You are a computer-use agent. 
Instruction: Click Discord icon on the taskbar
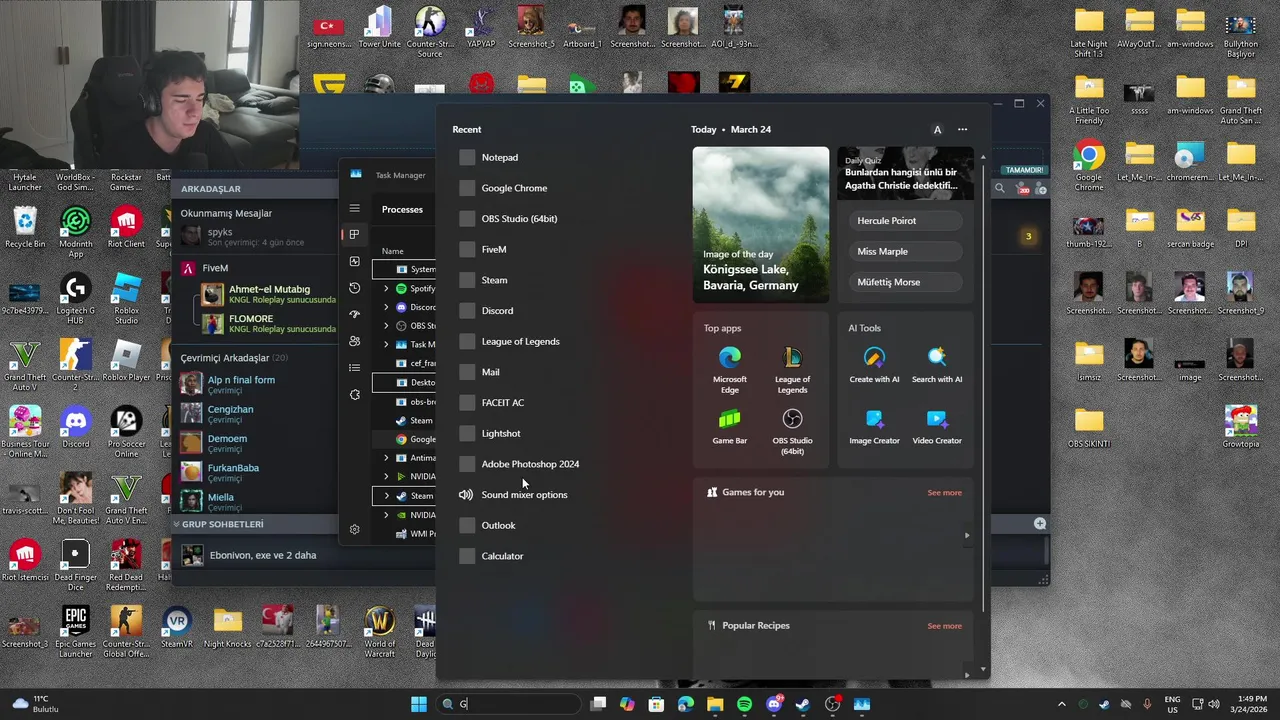pyautogui.click(x=773, y=704)
